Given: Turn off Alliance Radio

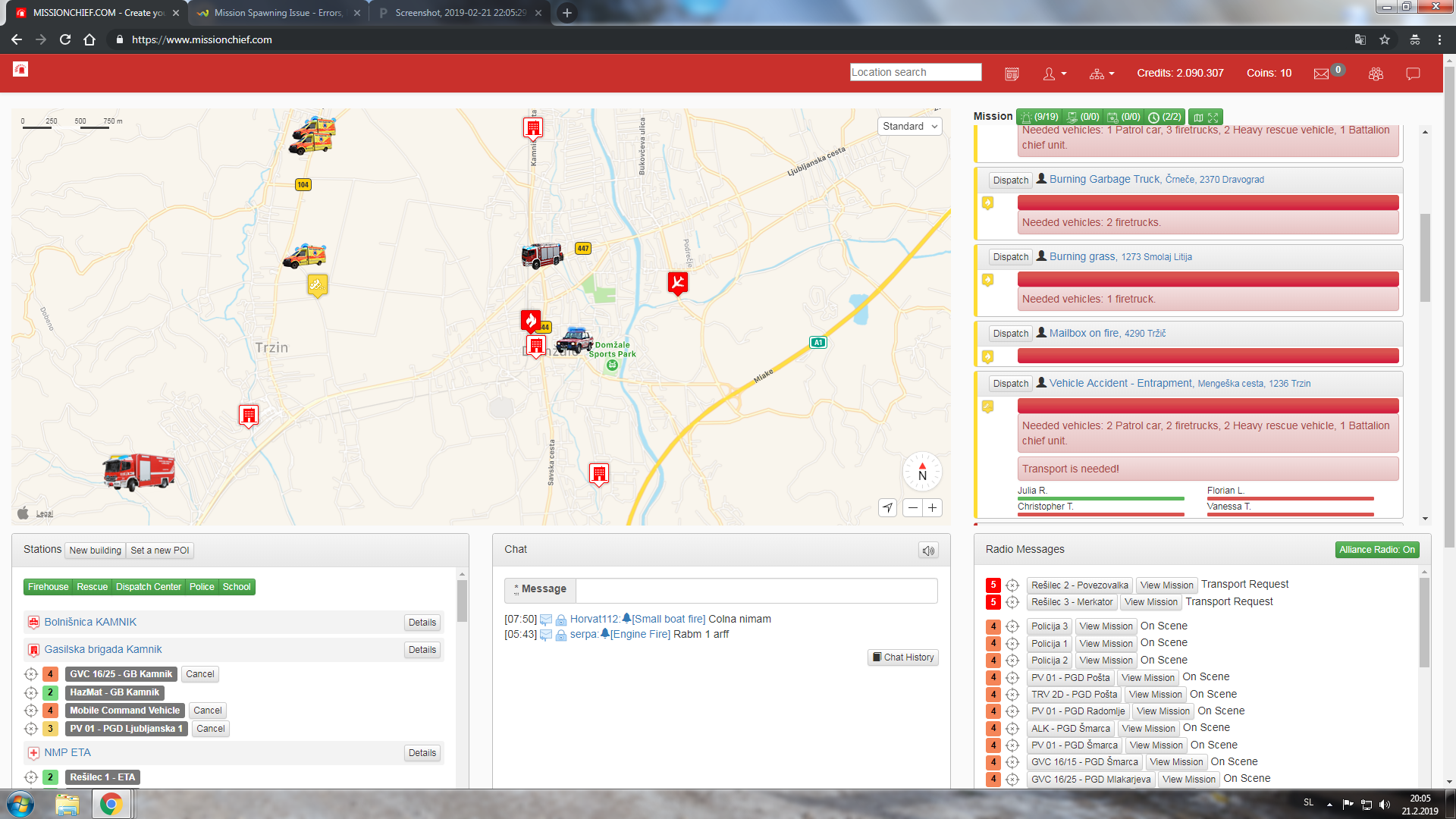Looking at the screenshot, I should [x=1377, y=550].
